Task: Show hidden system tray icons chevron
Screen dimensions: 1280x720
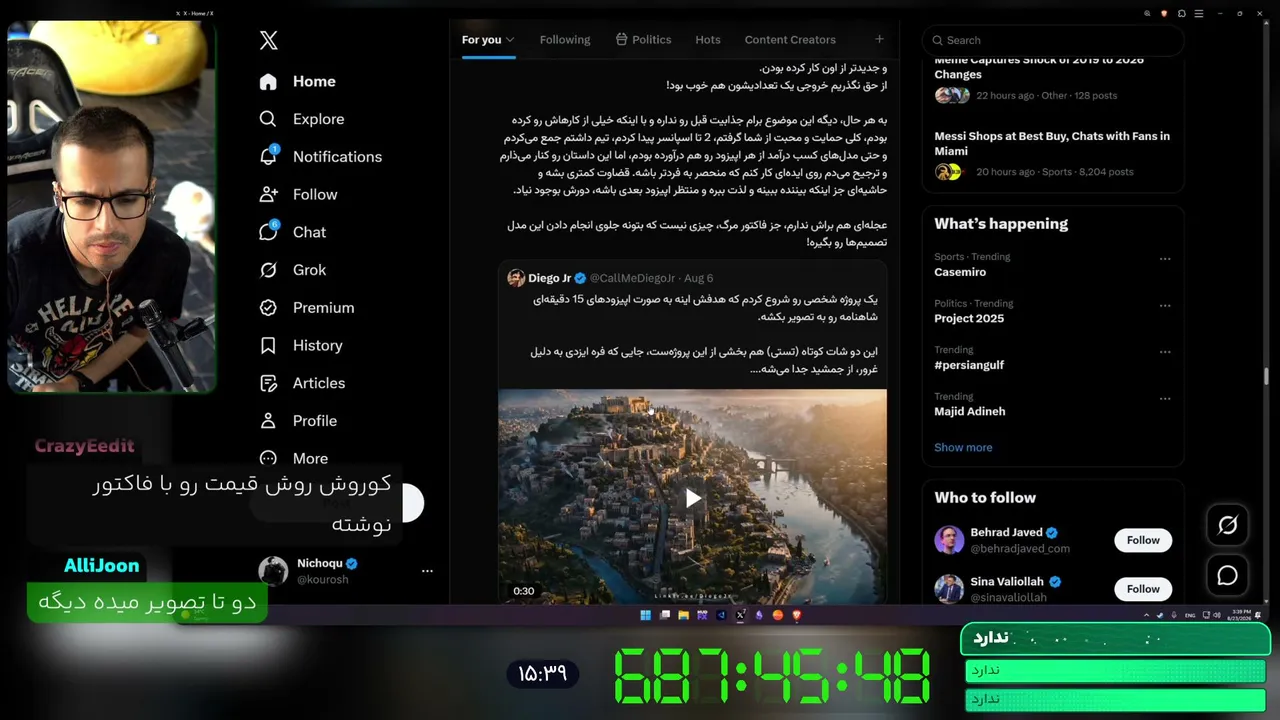Action: click(1147, 615)
